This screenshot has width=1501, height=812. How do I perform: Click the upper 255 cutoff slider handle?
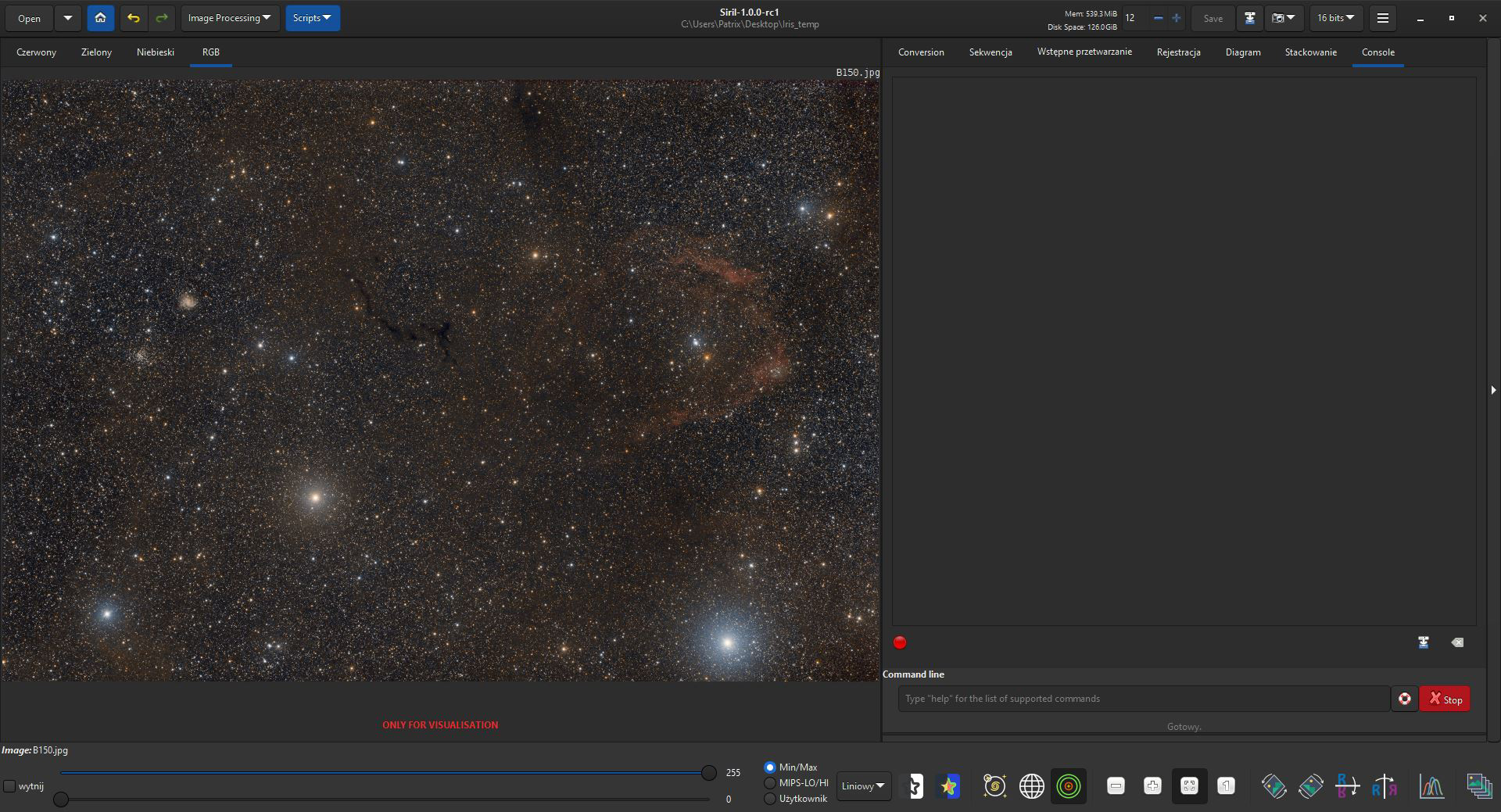[x=708, y=773]
